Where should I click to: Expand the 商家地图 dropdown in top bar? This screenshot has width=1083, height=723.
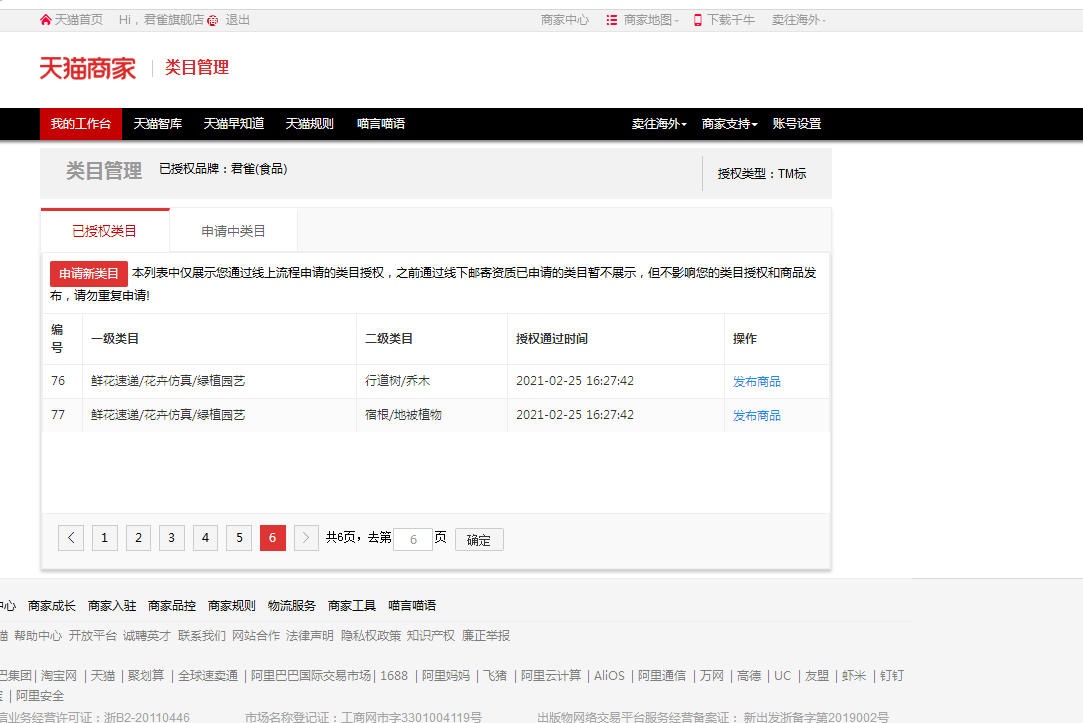click(x=651, y=20)
